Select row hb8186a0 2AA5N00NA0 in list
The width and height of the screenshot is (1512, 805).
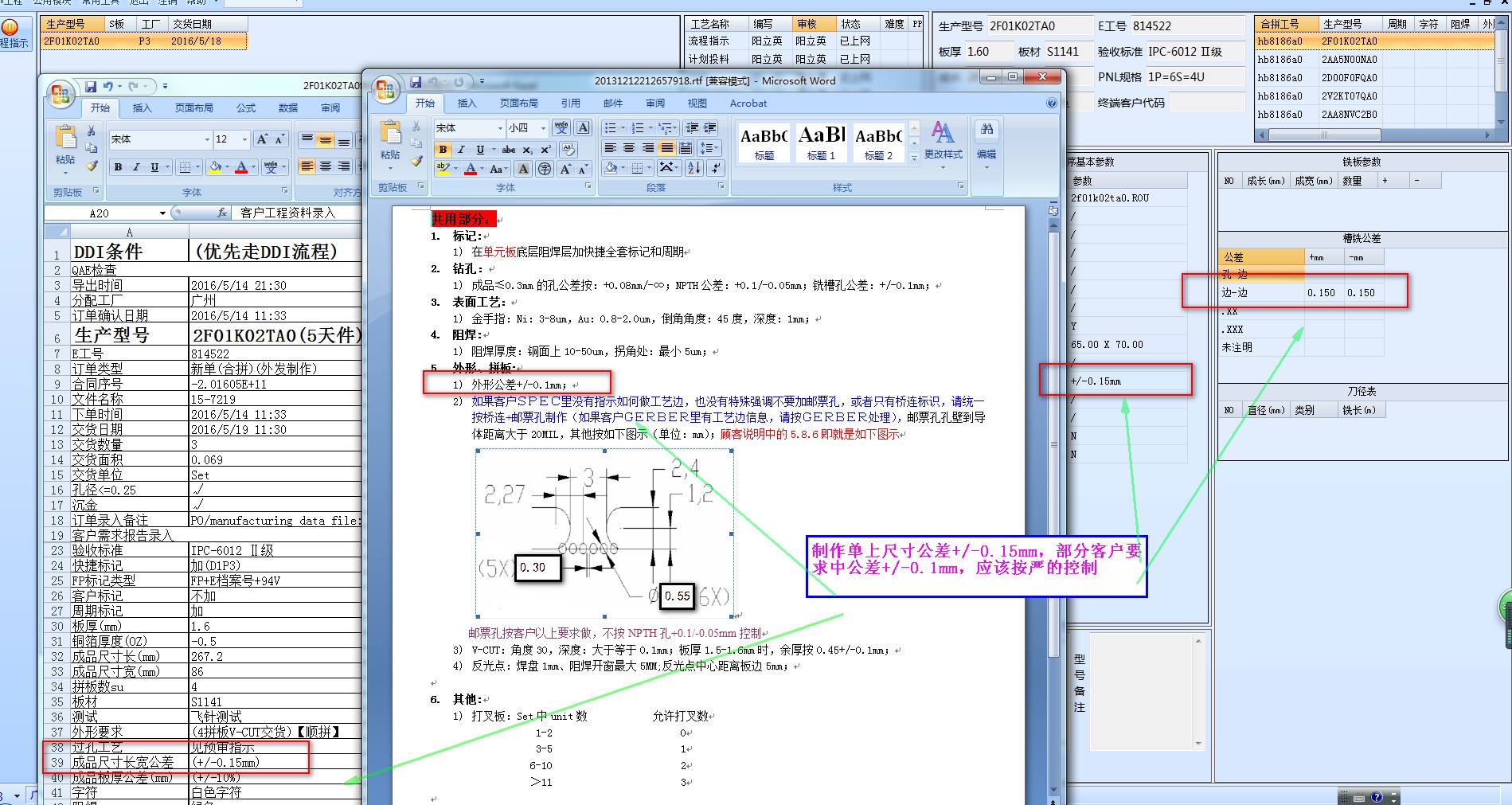[x=1373, y=60]
